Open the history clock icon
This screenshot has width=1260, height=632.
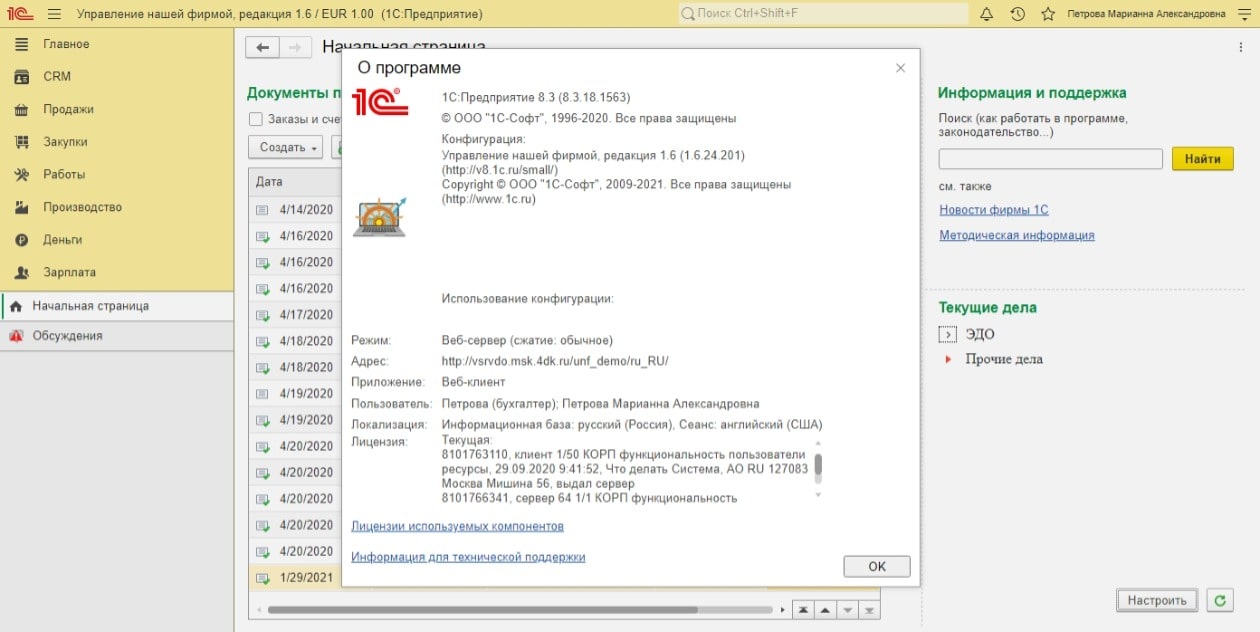pos(1017,14)
